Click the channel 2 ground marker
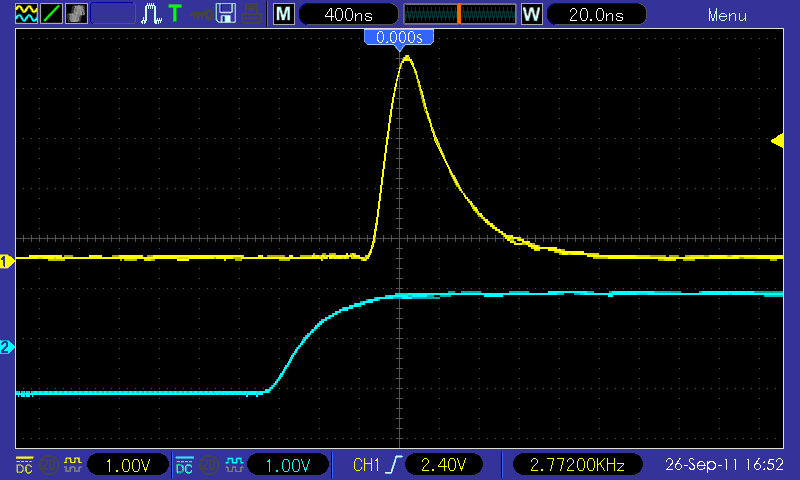The height and width of the screenshot is (480, 800). pos(7,347)
